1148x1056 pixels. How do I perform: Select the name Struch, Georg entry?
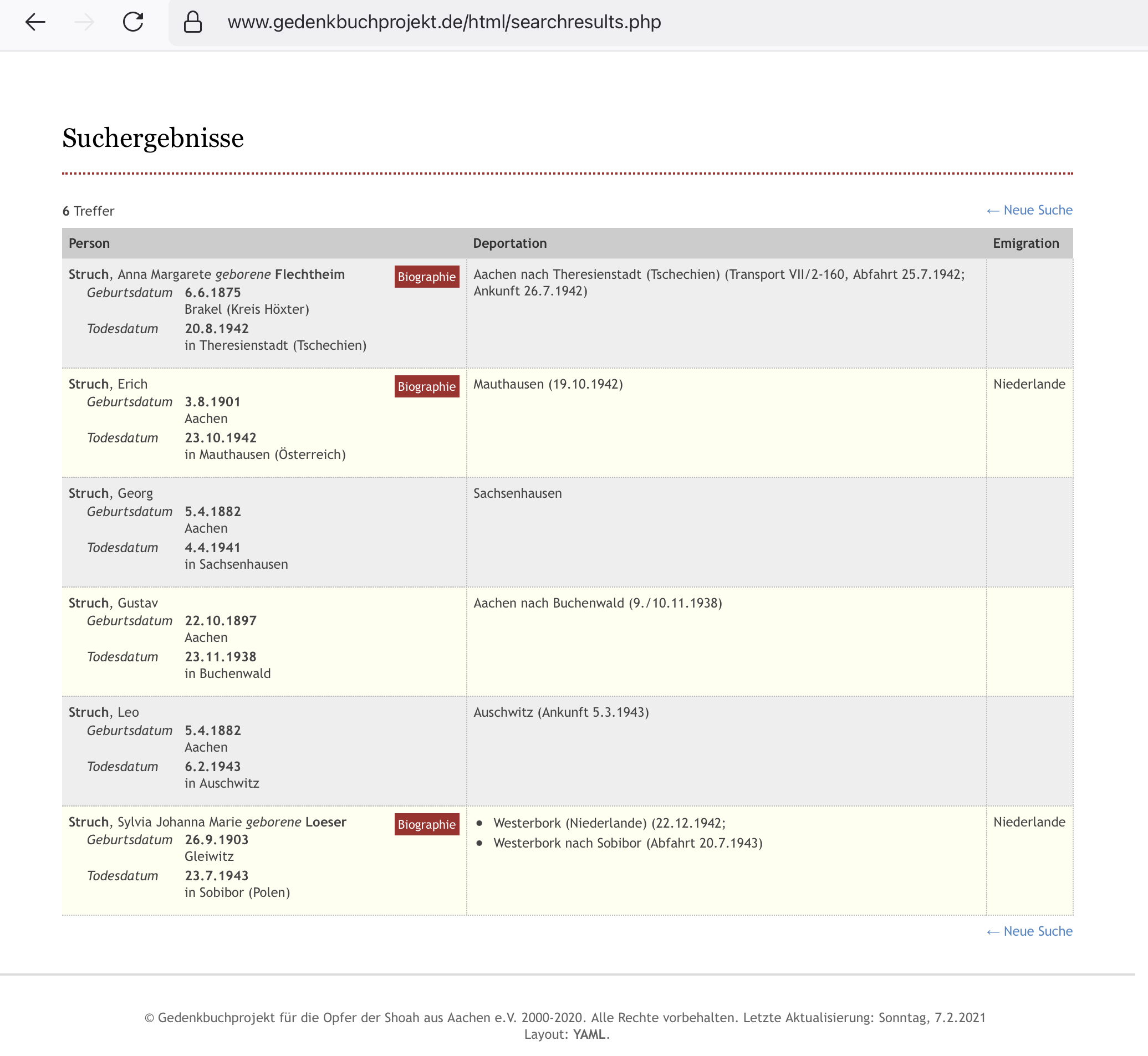(111, 493)
